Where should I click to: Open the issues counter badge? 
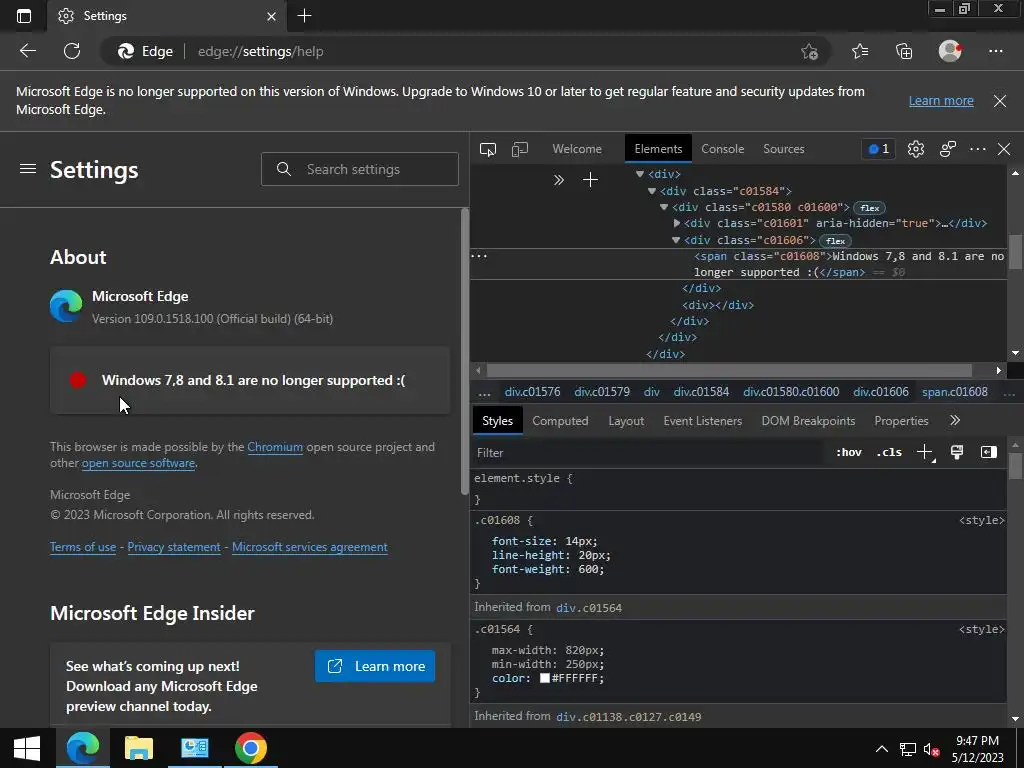point(878,149)
